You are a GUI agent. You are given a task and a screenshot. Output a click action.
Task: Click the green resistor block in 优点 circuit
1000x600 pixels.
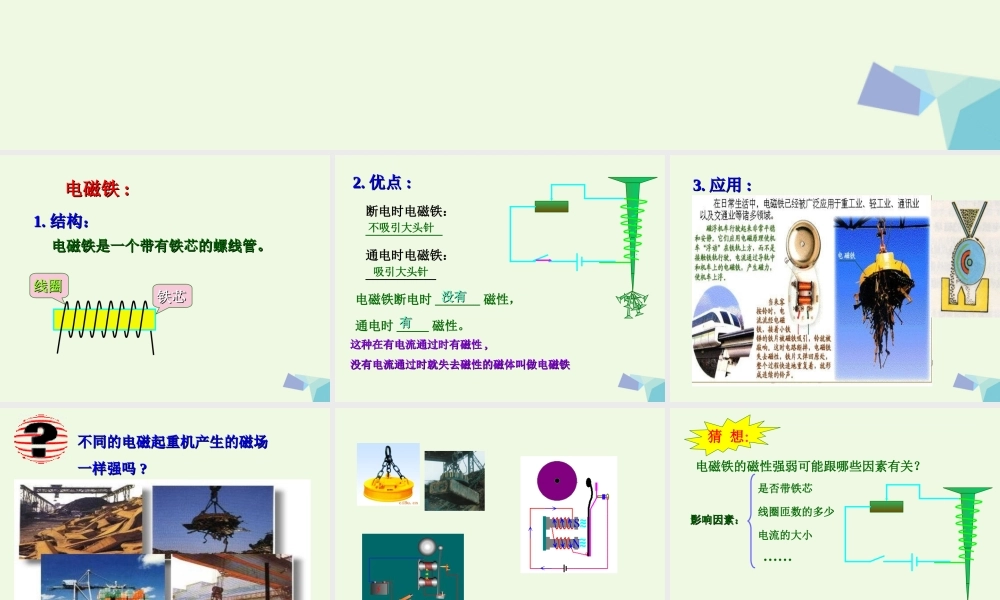tap(551, 206)
